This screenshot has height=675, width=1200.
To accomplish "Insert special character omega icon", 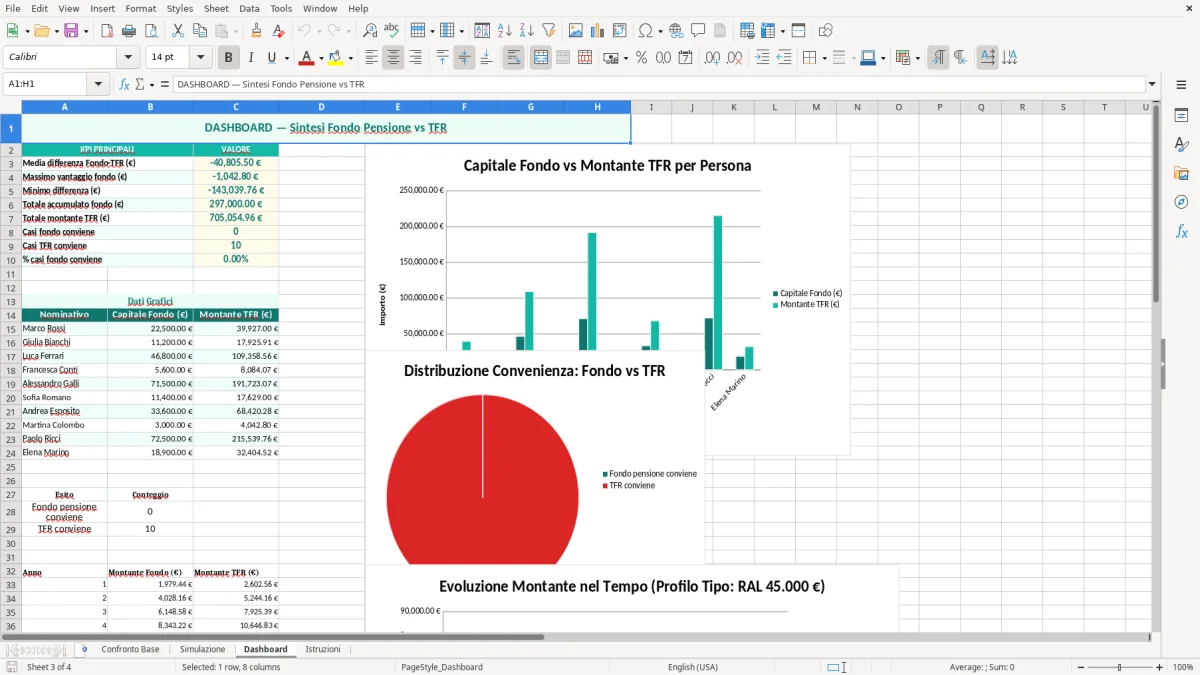I will point(644,31).
